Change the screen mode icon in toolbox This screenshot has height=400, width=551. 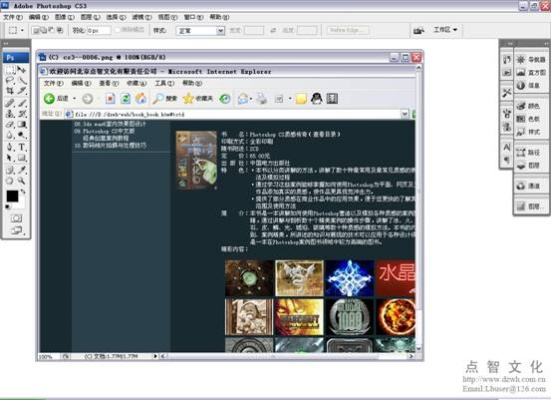[16, 231]
